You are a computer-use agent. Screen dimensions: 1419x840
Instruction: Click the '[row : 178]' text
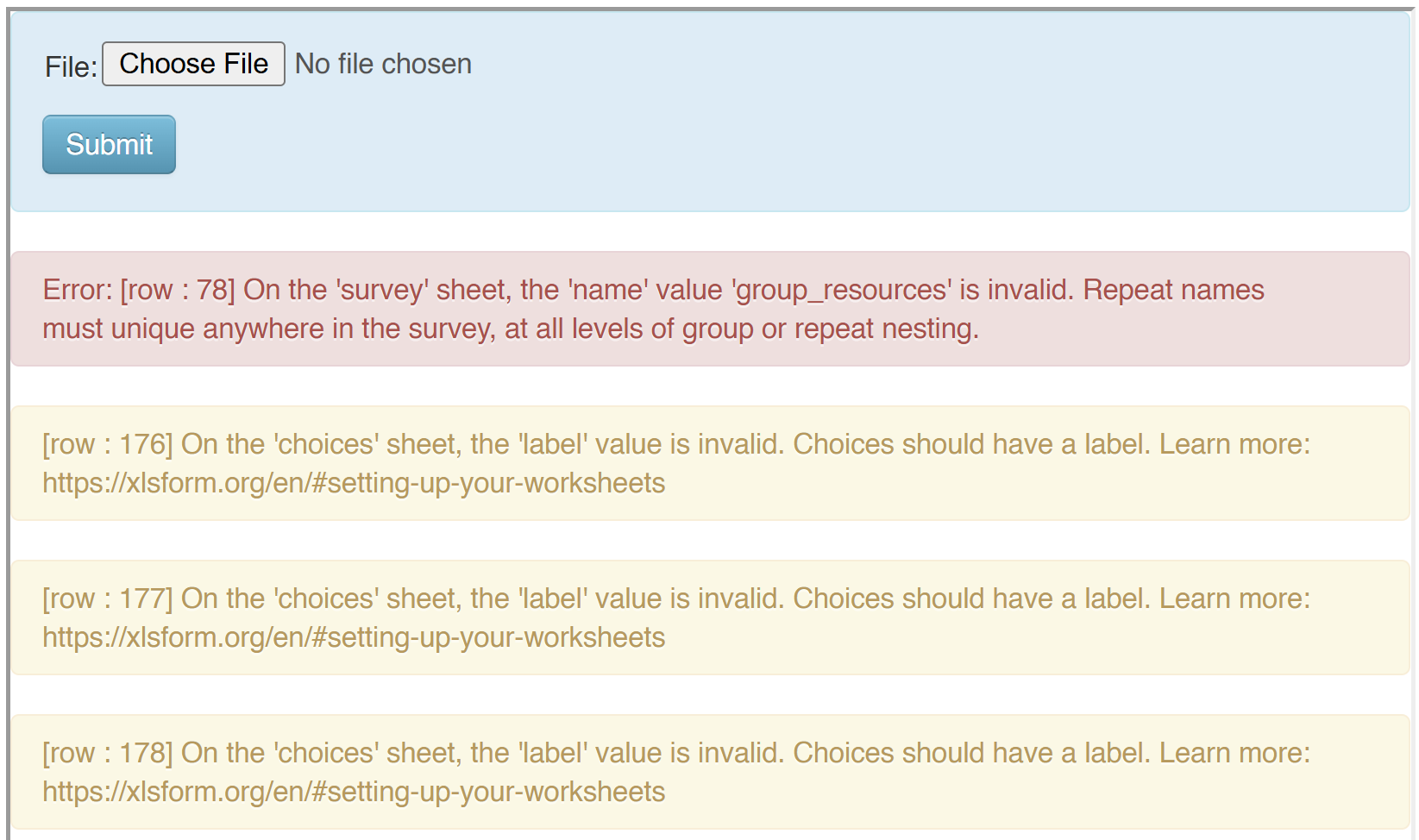click(108, 753)
